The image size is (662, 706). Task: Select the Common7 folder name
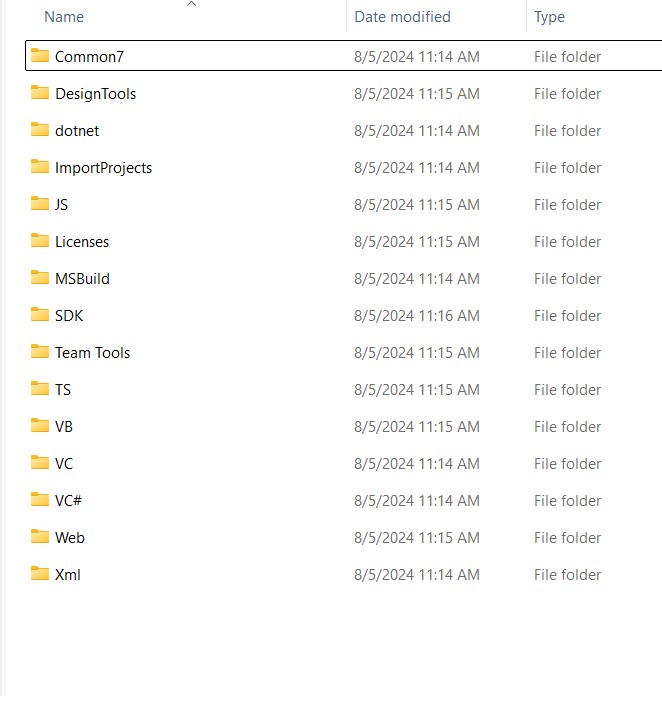(89, 57)
